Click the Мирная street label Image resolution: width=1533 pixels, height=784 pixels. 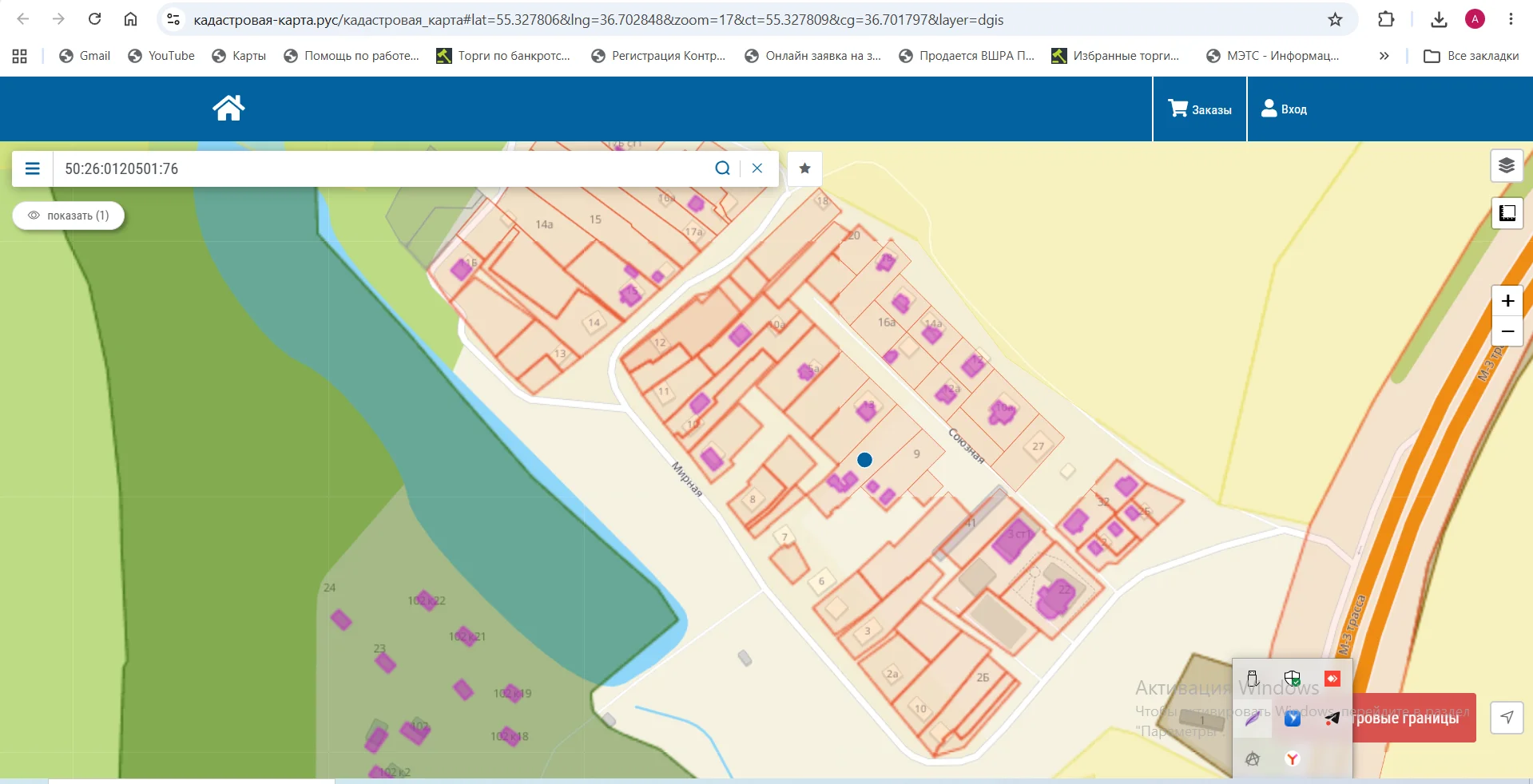pos(687,479)
